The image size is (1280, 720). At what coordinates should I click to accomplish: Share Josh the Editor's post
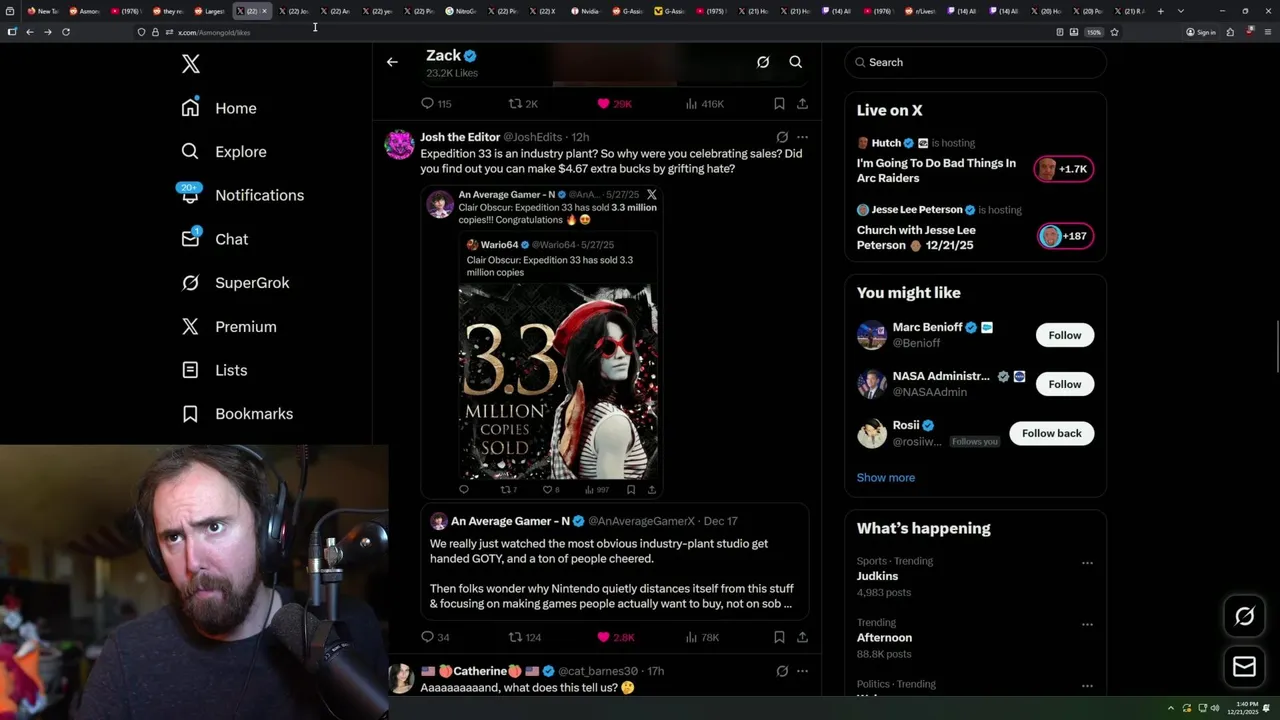(802, 637)
